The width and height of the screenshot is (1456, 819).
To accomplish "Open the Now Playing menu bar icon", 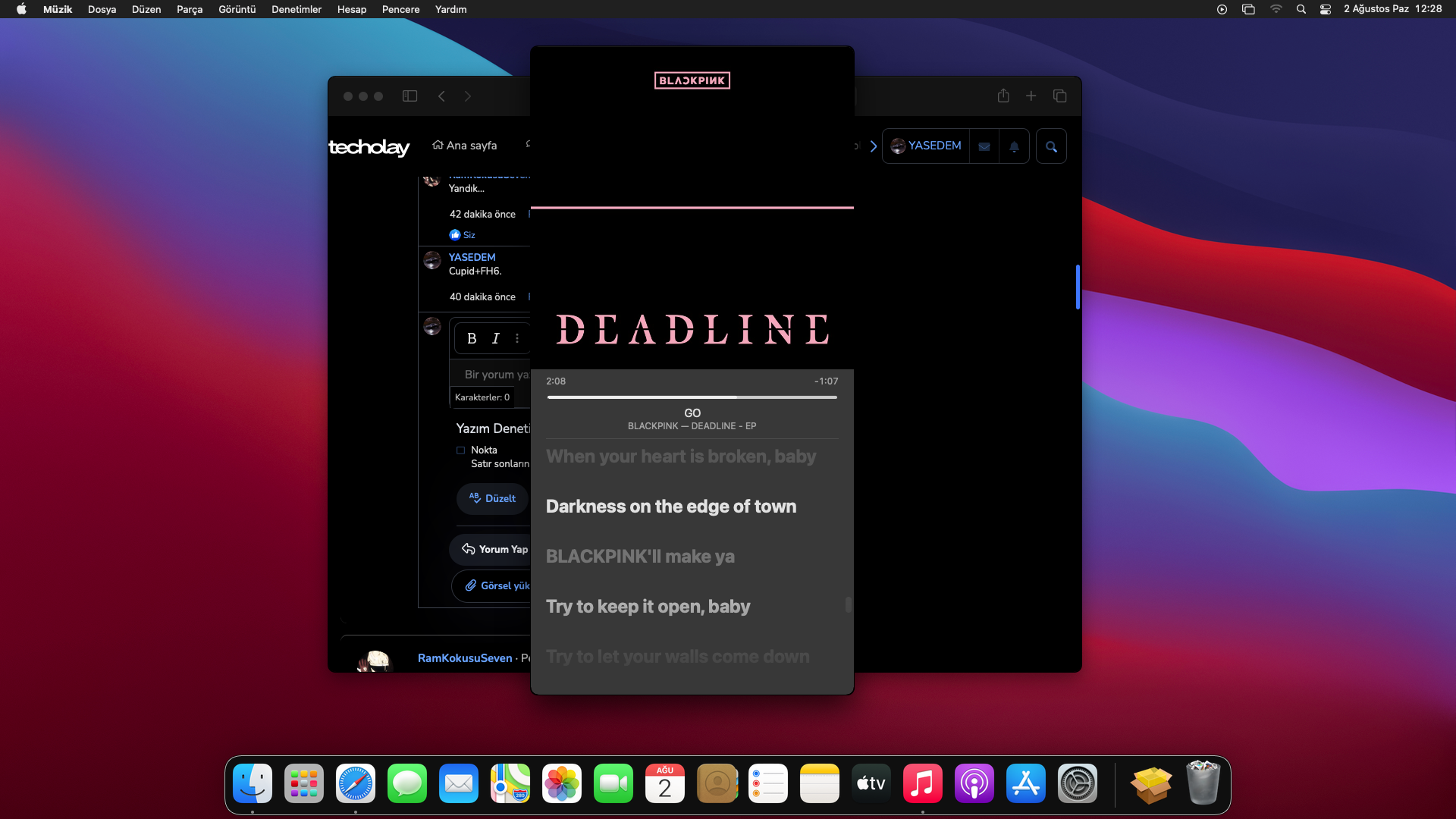I will coord(1222,9).
